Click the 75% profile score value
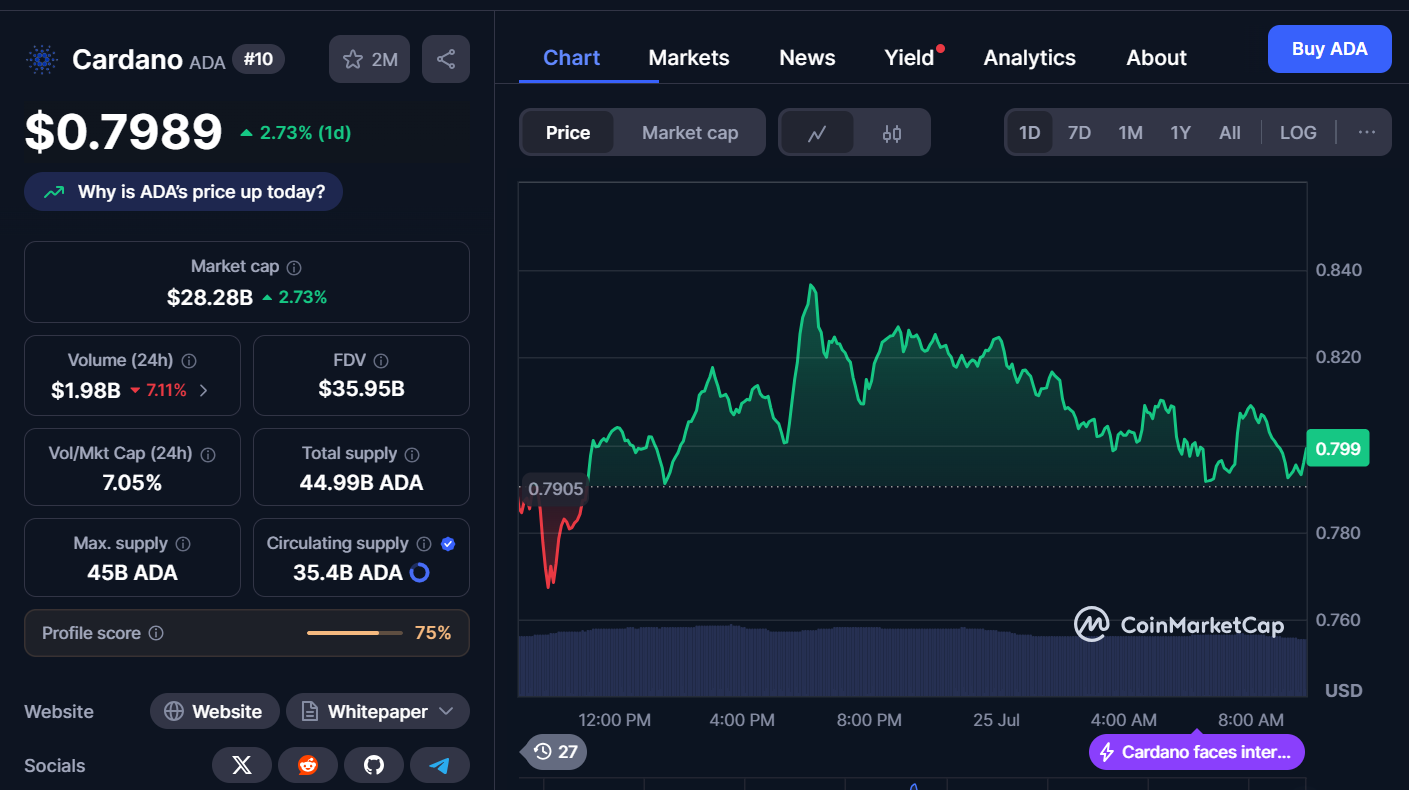 click(433, 633)
